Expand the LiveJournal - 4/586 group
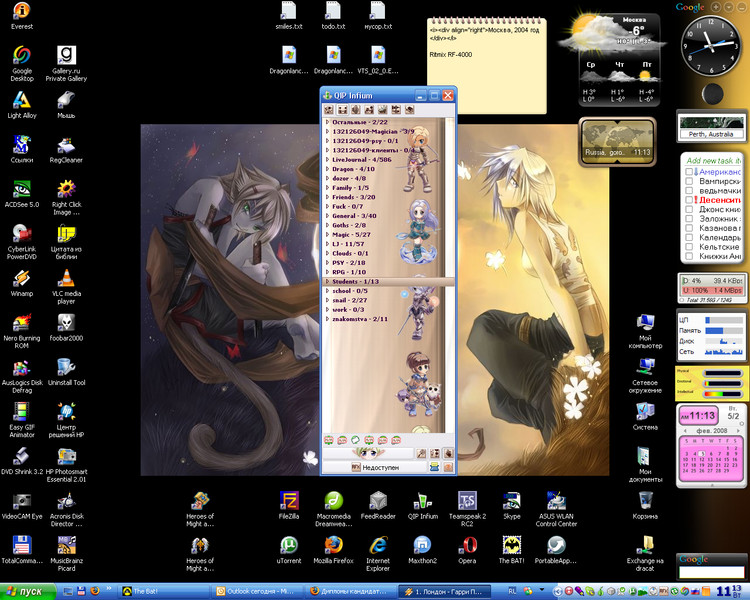The image size is (750, 600). tap(328, 159)
